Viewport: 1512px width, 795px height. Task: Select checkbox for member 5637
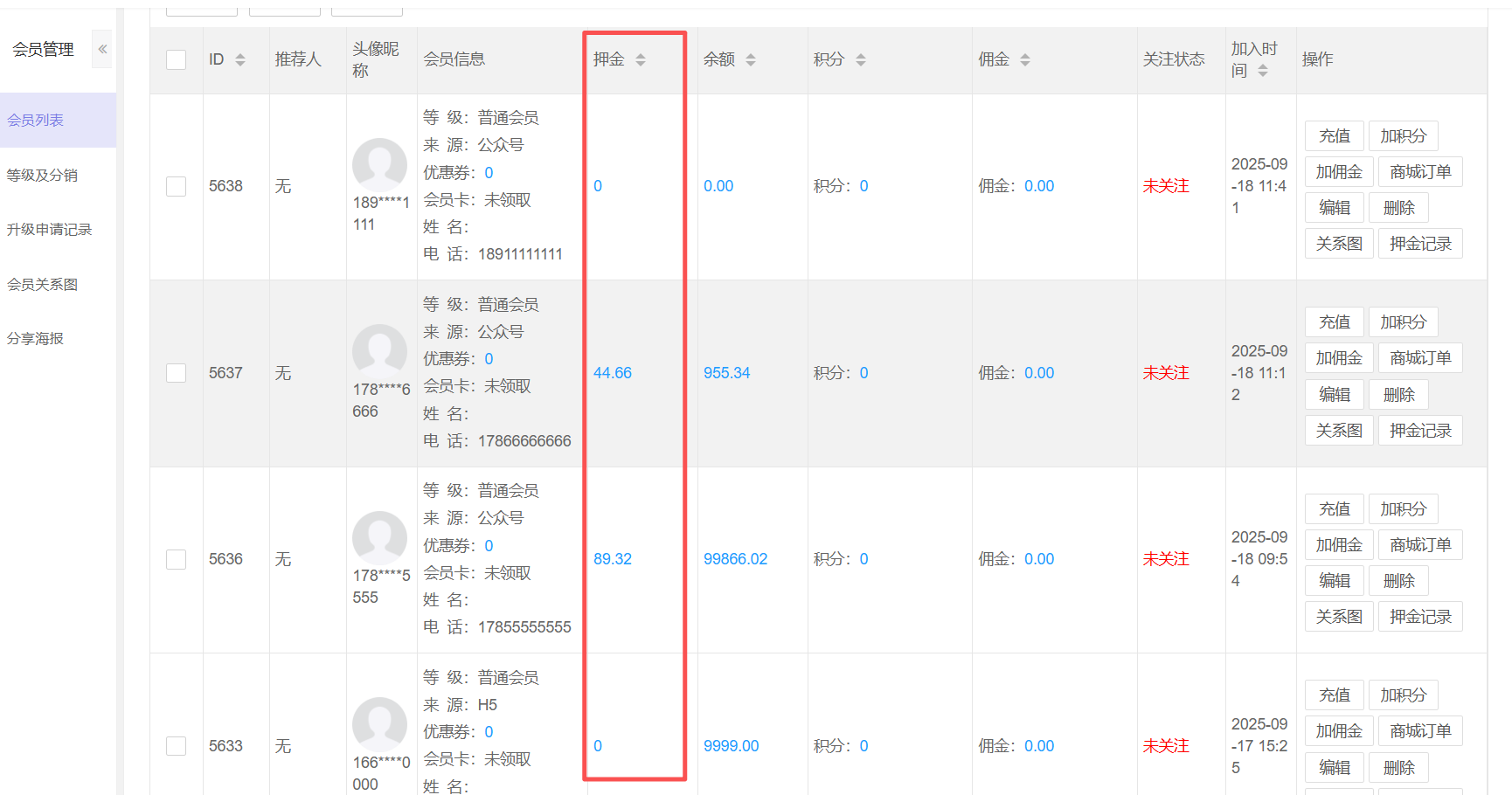point(177,373)
